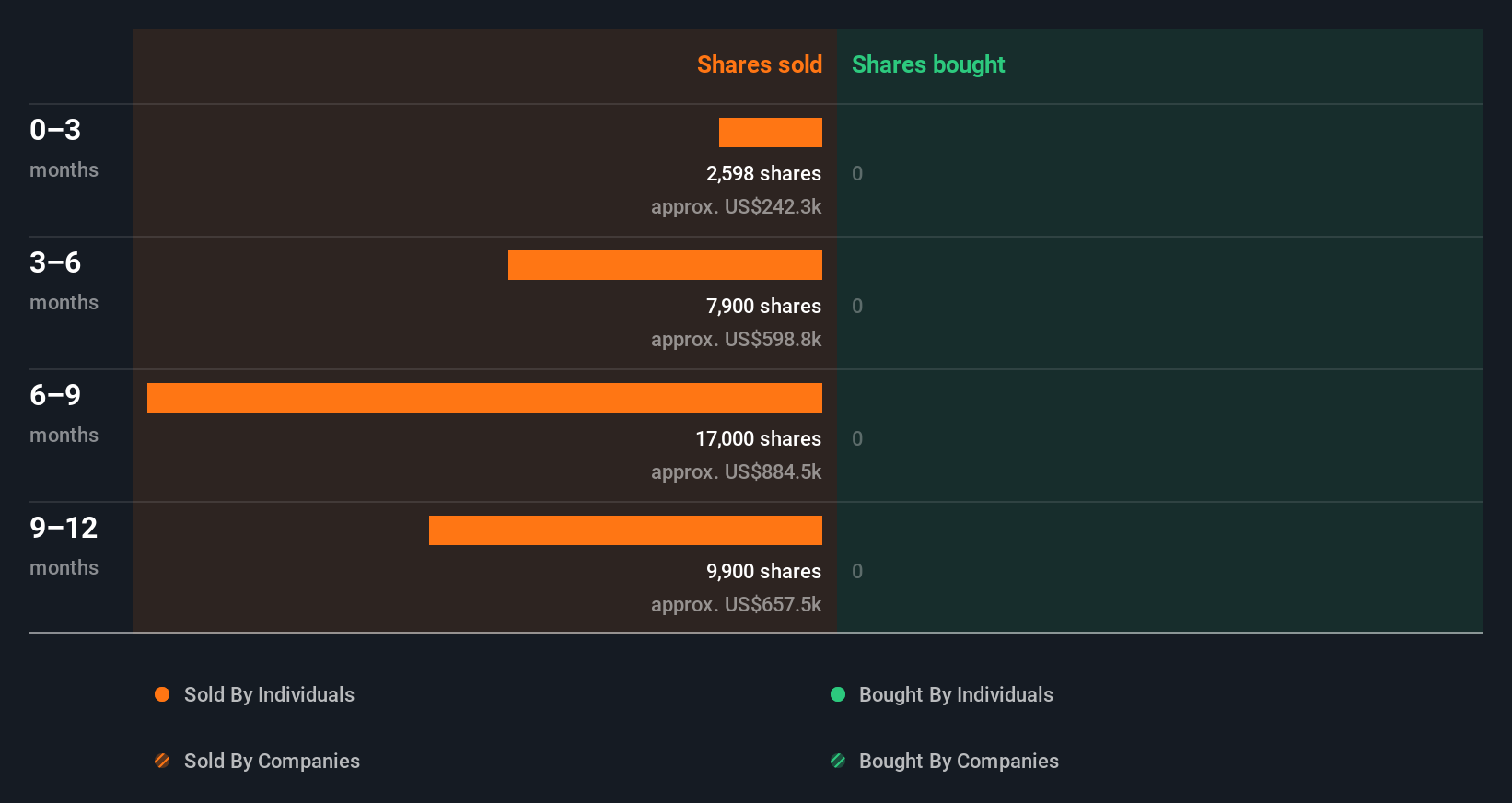1512x803 pixels.
Task: Select the Bought By Companies legend label
Action: click(x=959, y=761)
